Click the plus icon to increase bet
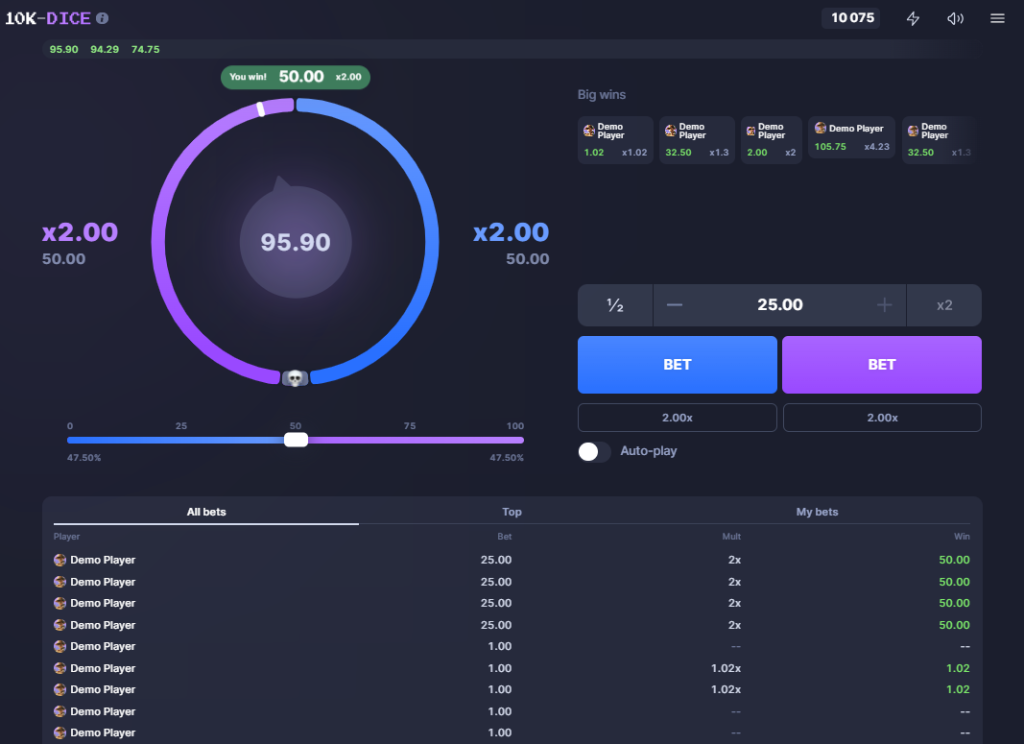Screen dimensions: 1024x744 (x=884, y=305)
